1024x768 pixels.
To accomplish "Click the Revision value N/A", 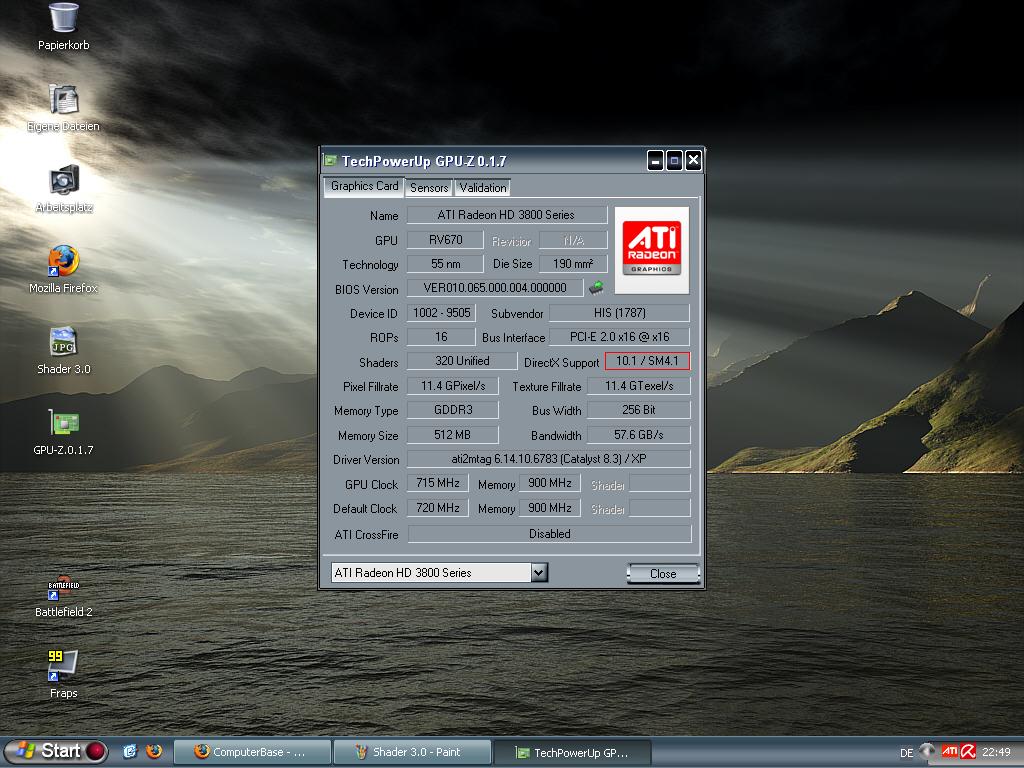I will (573, 240).
